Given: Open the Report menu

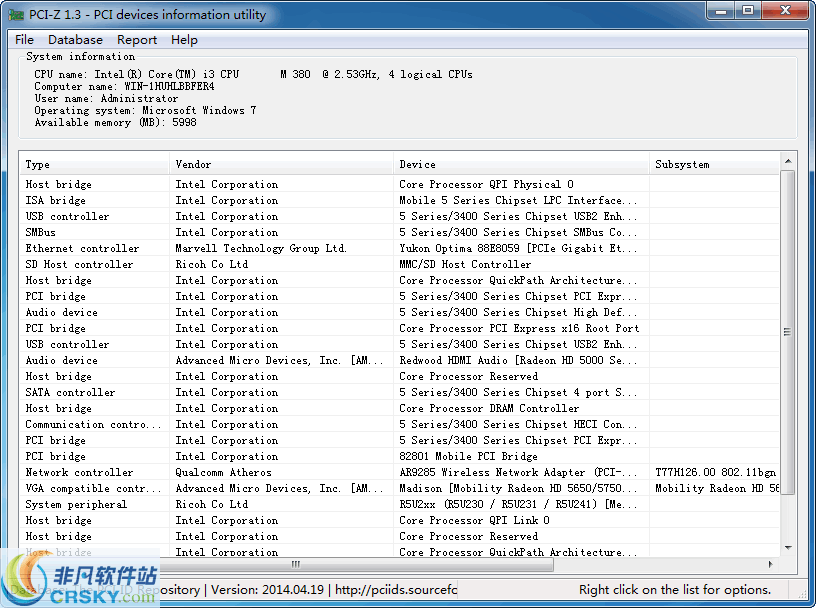Looking at the screenshot, I should click(x=137, y=40).
